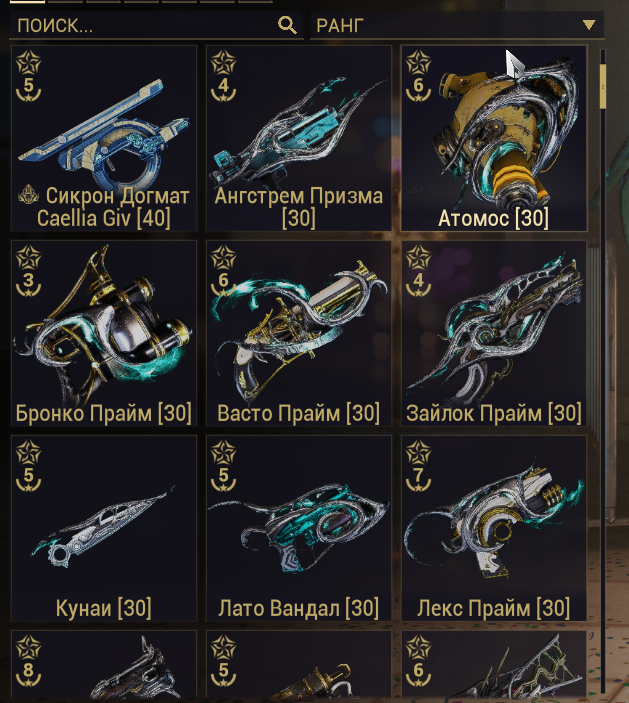This screenshot has width=629, height=703.
Task: Select Зайлок Прайм [30] weapon
Action: click(494, 333)
